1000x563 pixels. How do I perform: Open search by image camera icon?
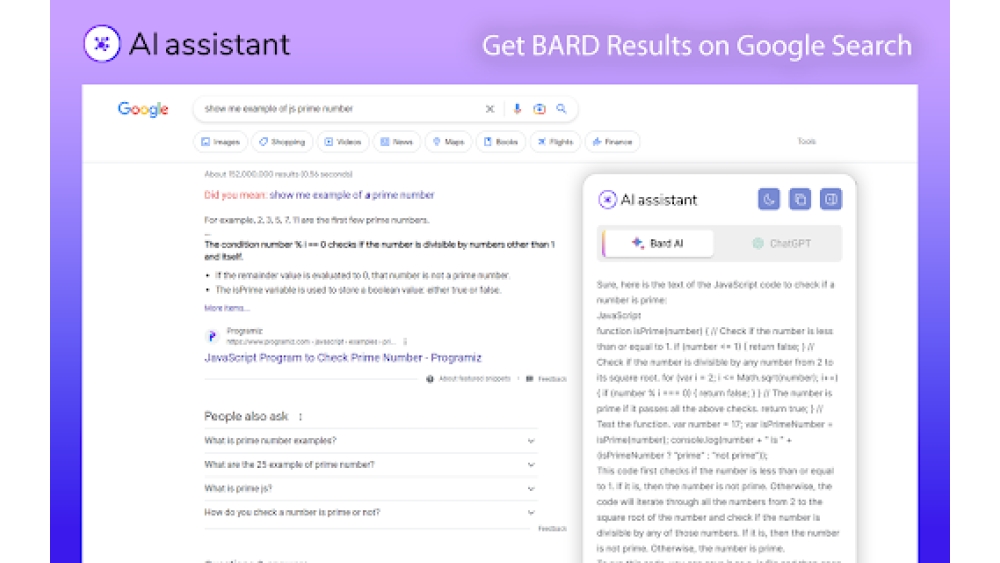[x=540, y=109]
